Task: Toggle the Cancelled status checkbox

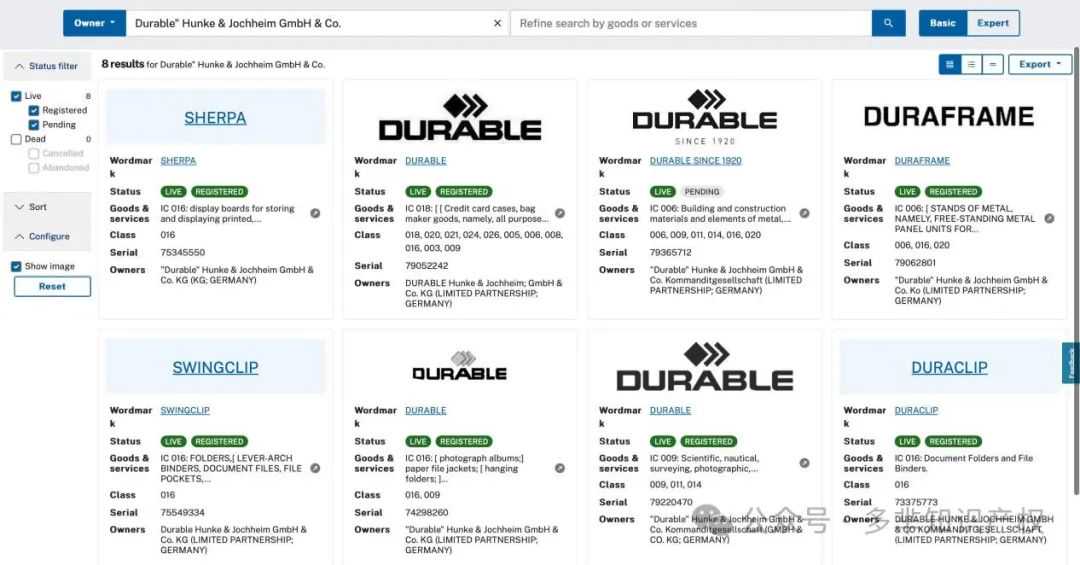Action: pos(33,154)
